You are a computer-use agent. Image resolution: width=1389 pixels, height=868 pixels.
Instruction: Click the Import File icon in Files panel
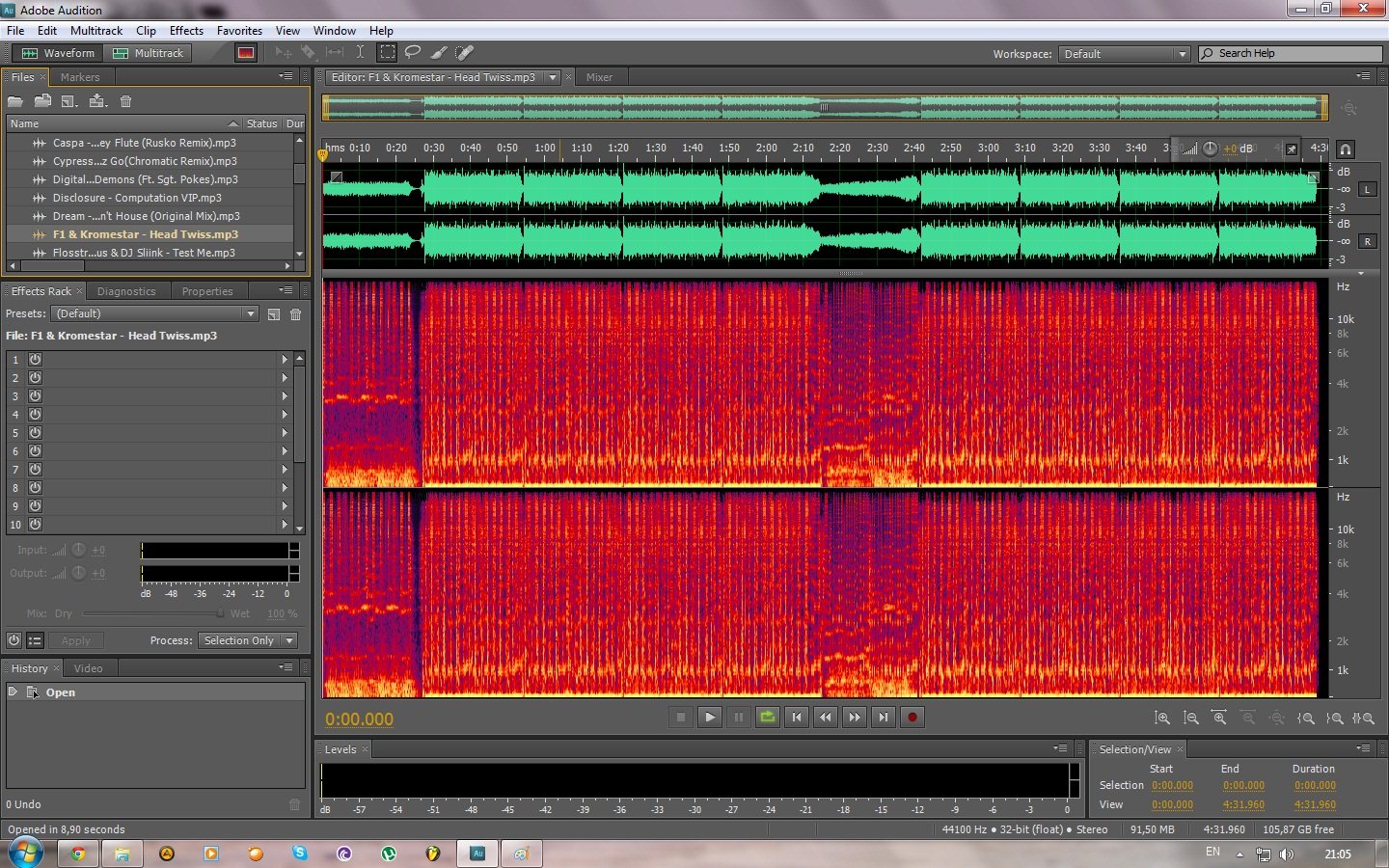coord(42,101)
